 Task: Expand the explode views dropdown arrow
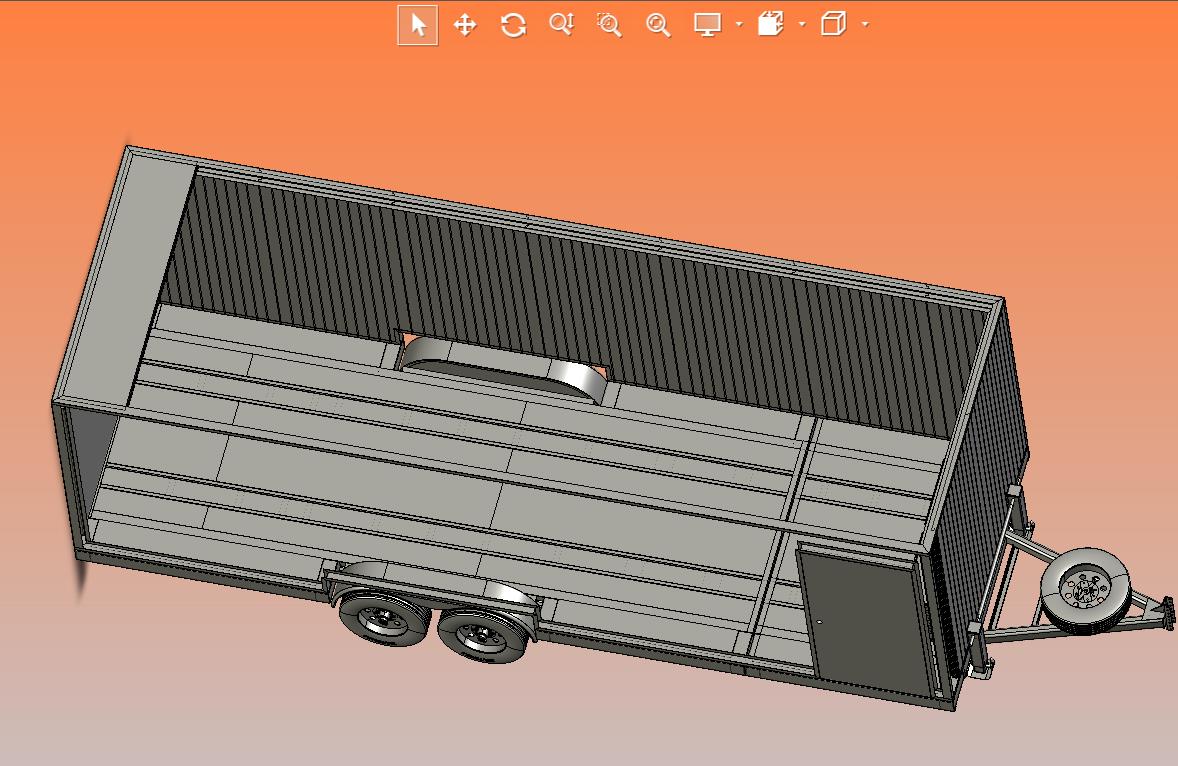(x=802, y=25)
